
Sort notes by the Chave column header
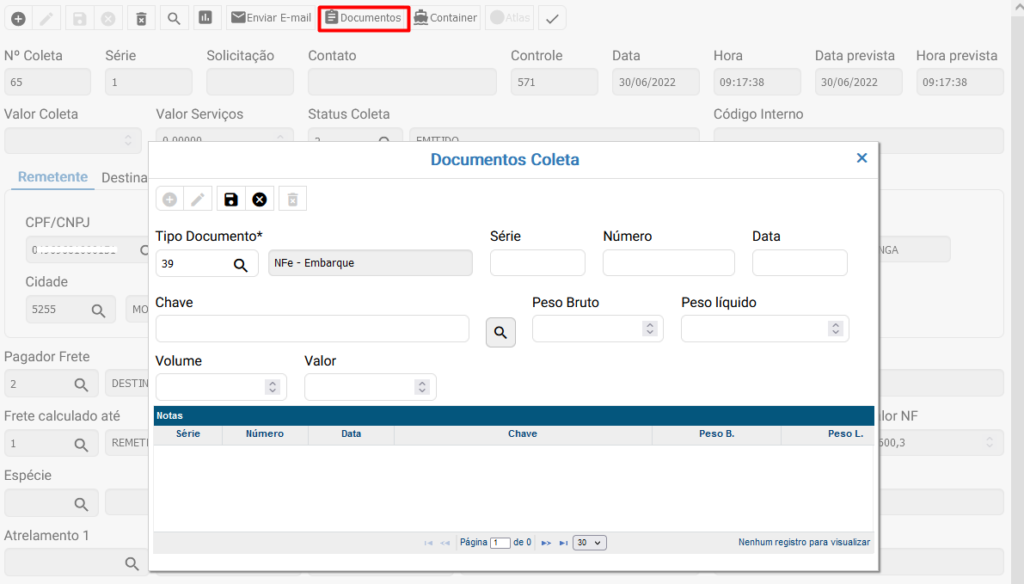522,434
